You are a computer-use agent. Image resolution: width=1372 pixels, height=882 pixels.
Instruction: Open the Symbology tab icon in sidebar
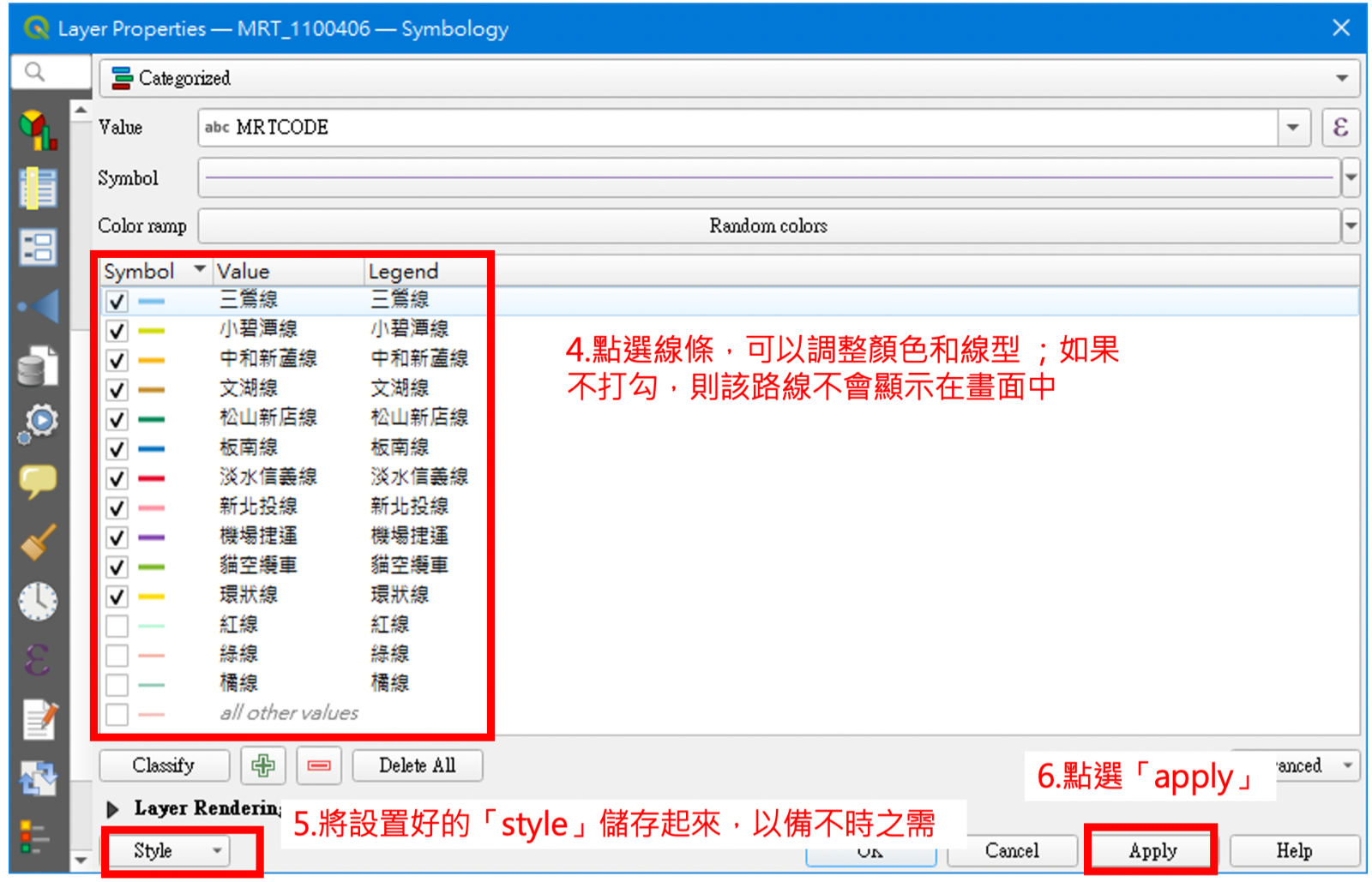[39, 130]
